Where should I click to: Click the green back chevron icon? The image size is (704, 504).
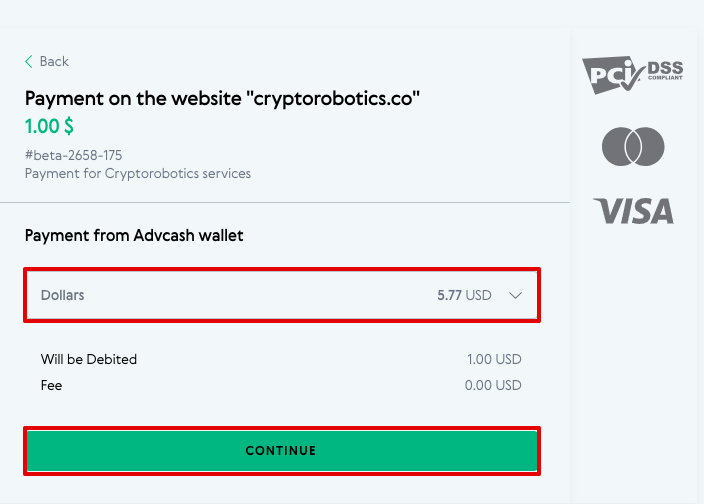29,61
